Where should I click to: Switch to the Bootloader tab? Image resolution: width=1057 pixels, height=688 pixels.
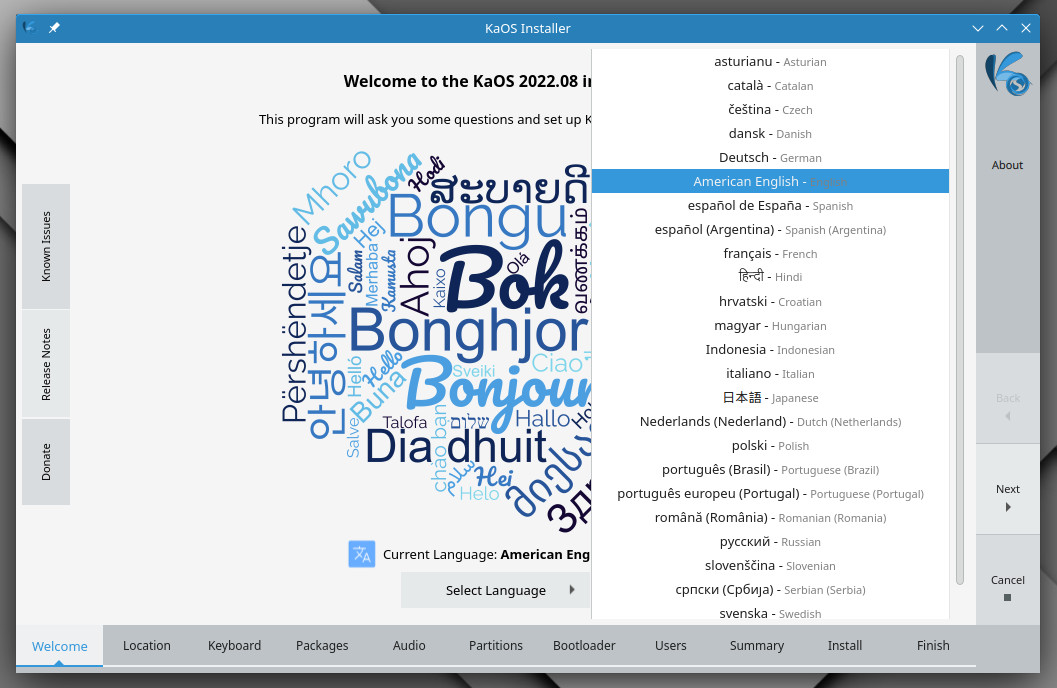(x=584, y=646)
